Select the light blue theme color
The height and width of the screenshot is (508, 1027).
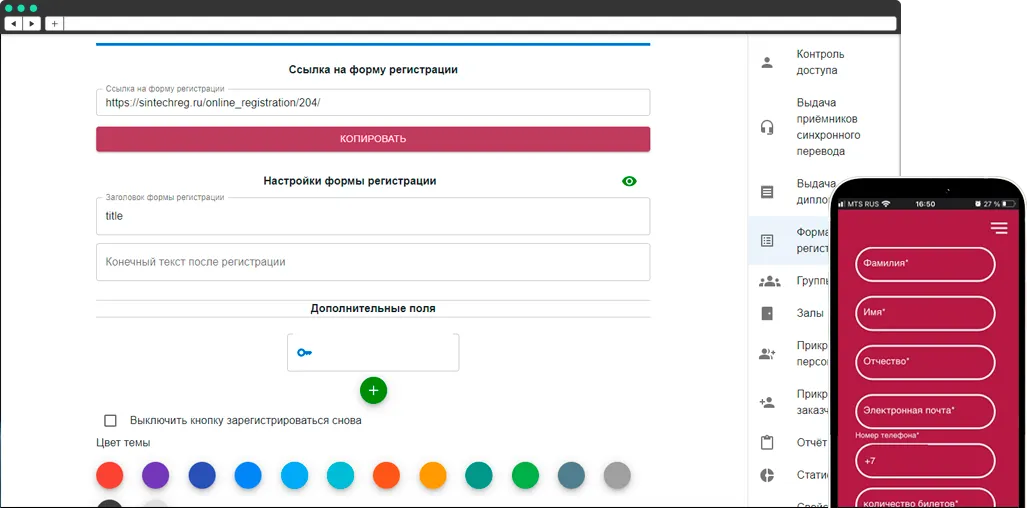[294, 475]
